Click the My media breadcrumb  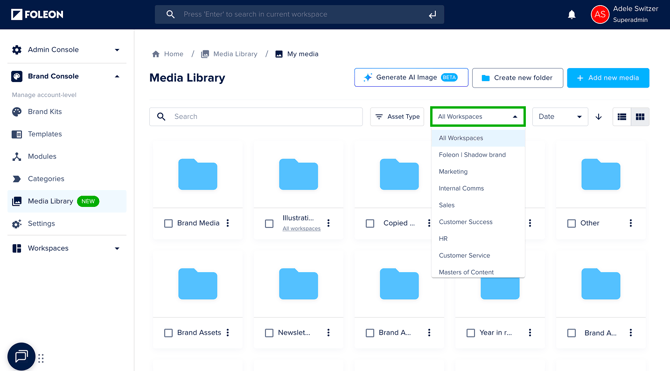(x=297, y=54)
